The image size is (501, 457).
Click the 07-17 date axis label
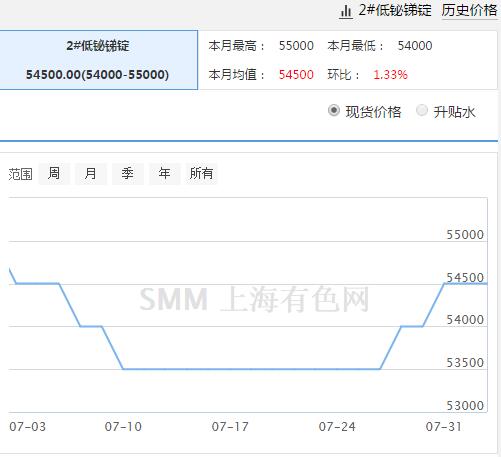coord(230,427)
